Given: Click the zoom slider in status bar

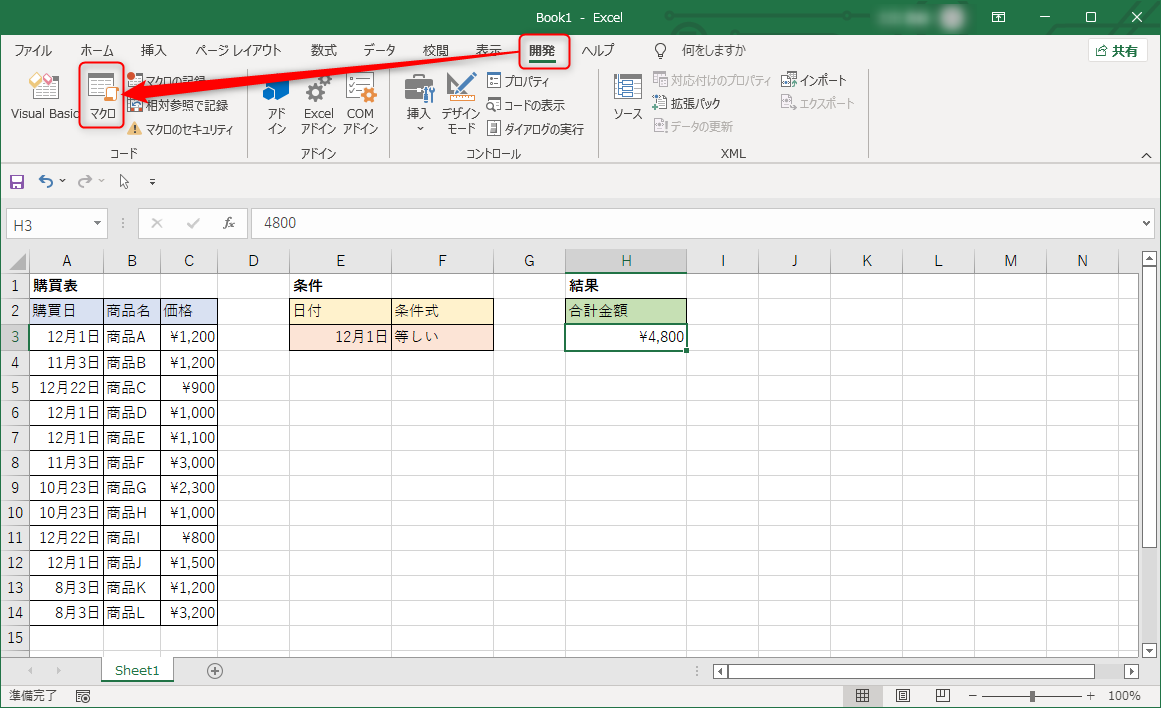Looking at the screenshot, I should 1032,696.
